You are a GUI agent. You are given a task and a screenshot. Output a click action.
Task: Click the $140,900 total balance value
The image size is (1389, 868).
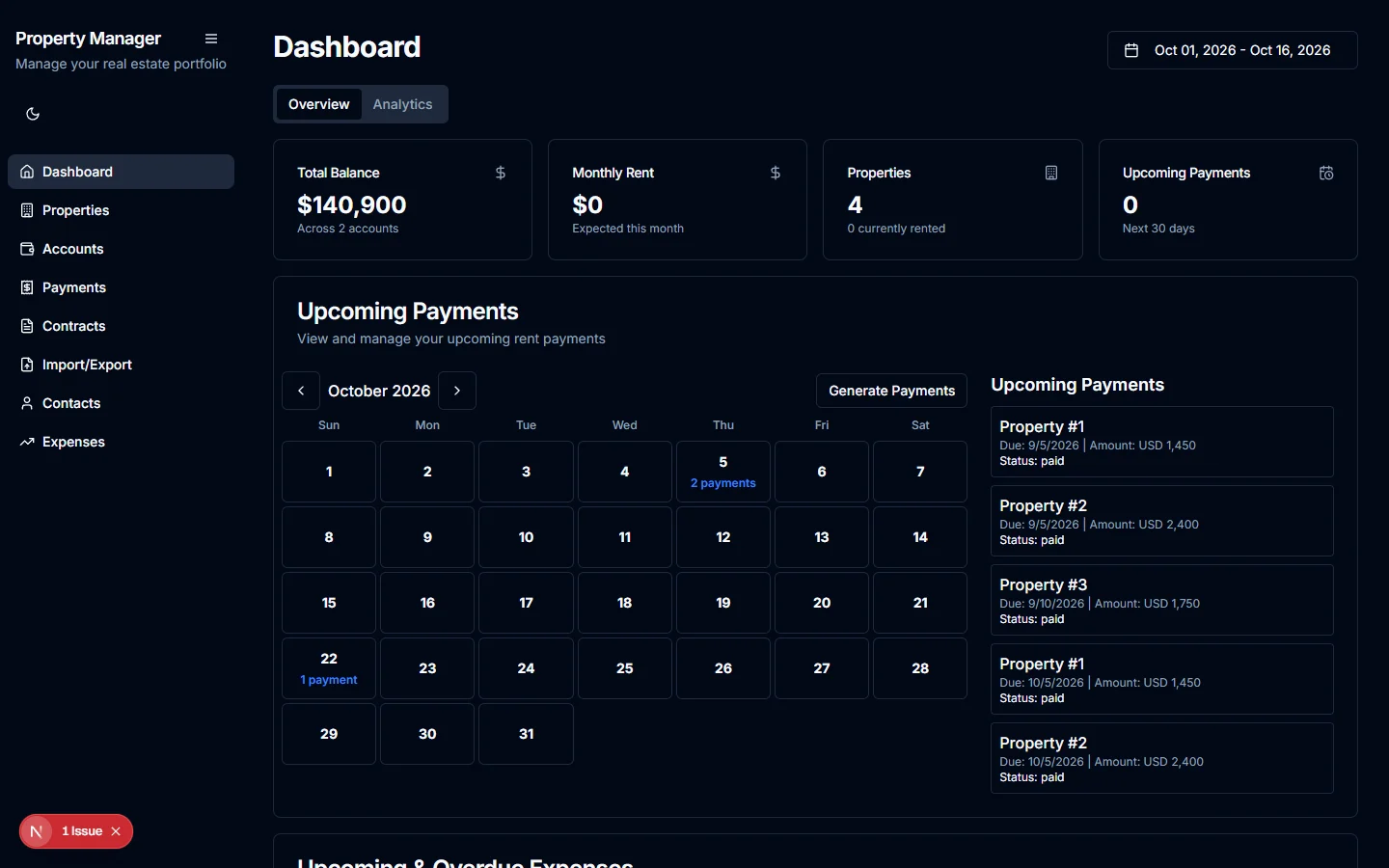352,204
